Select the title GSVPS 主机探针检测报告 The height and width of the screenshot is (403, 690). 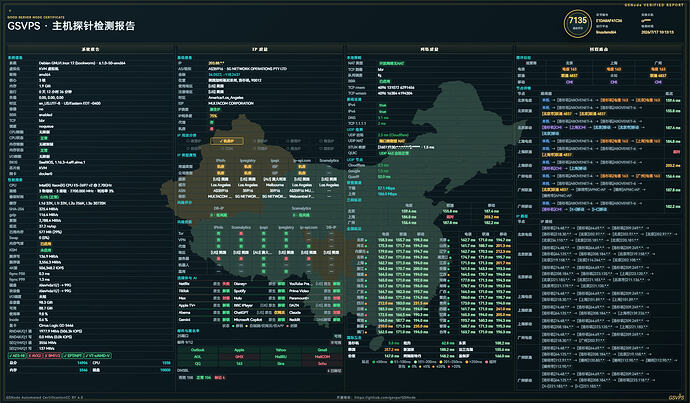click(71, 26)
